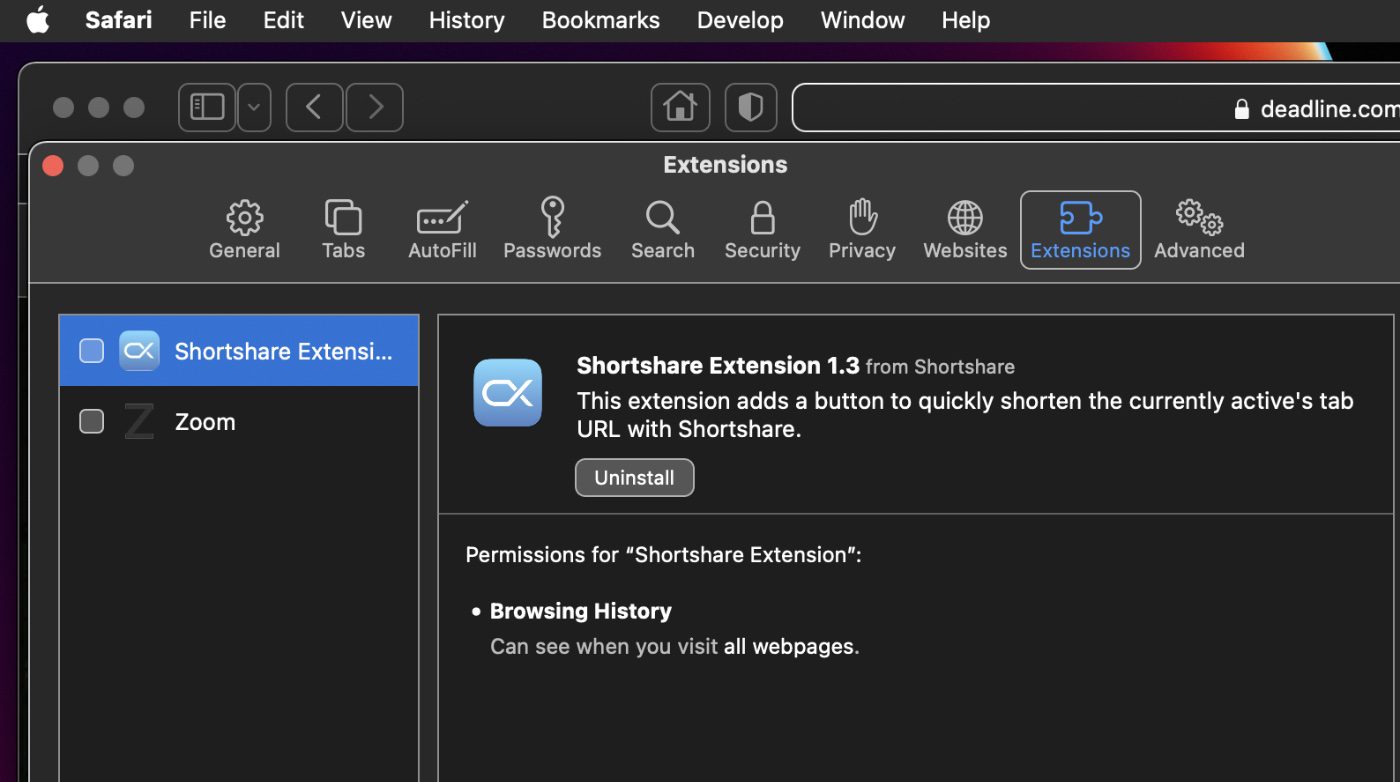The width and height of the screenshot is (1400, 782).
Task: Toggle the Safari sidebar button
Action: point(207,107)
